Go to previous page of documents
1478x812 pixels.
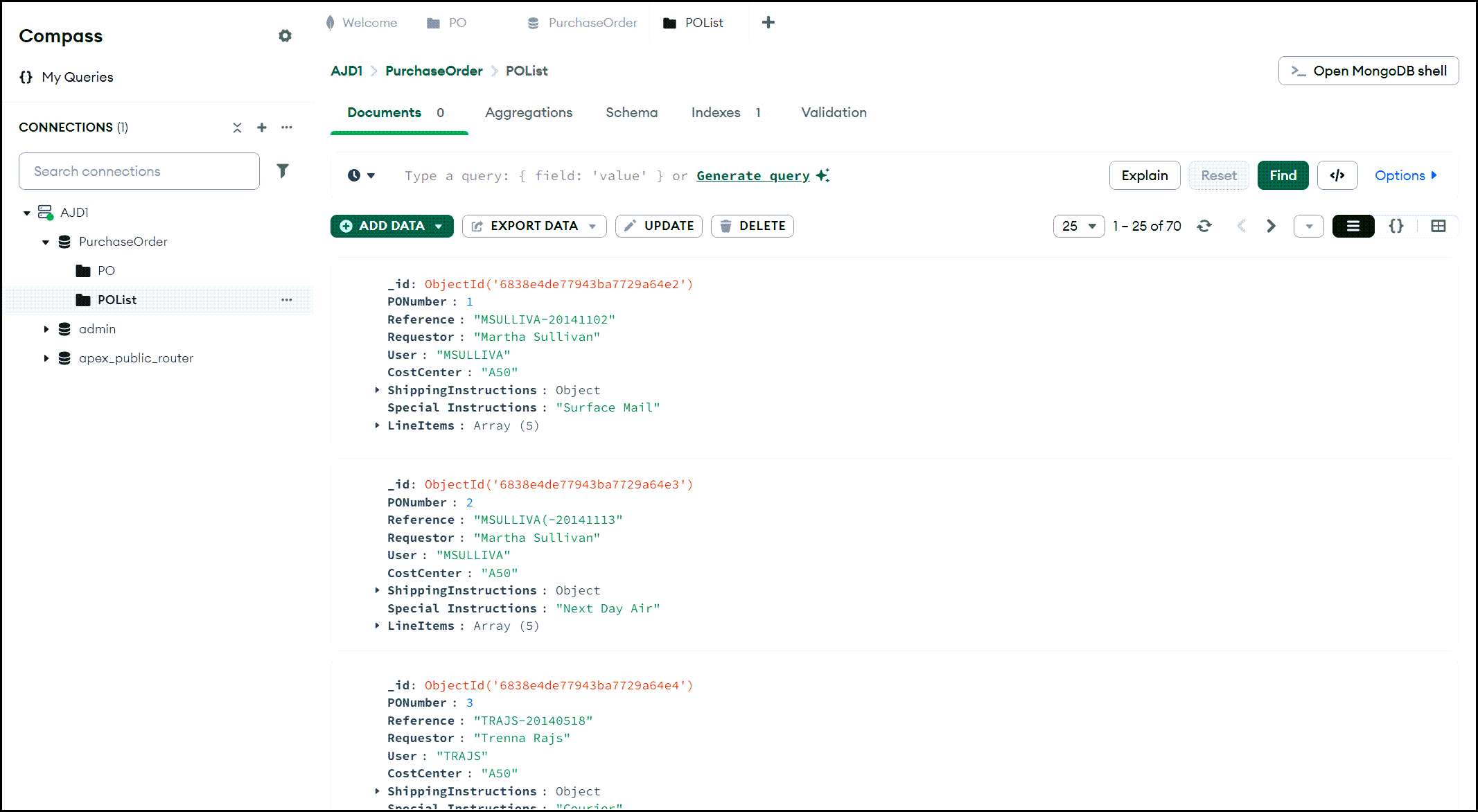pos(1242,226)
